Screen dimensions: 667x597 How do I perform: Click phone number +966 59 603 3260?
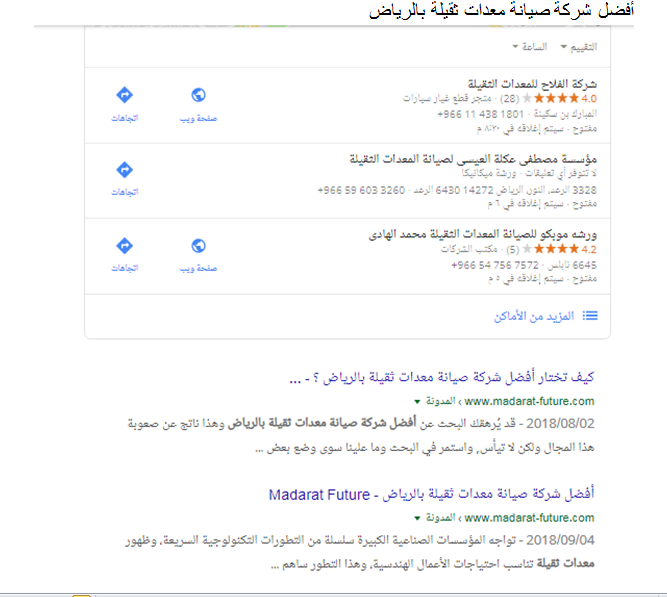pos(361,190)
